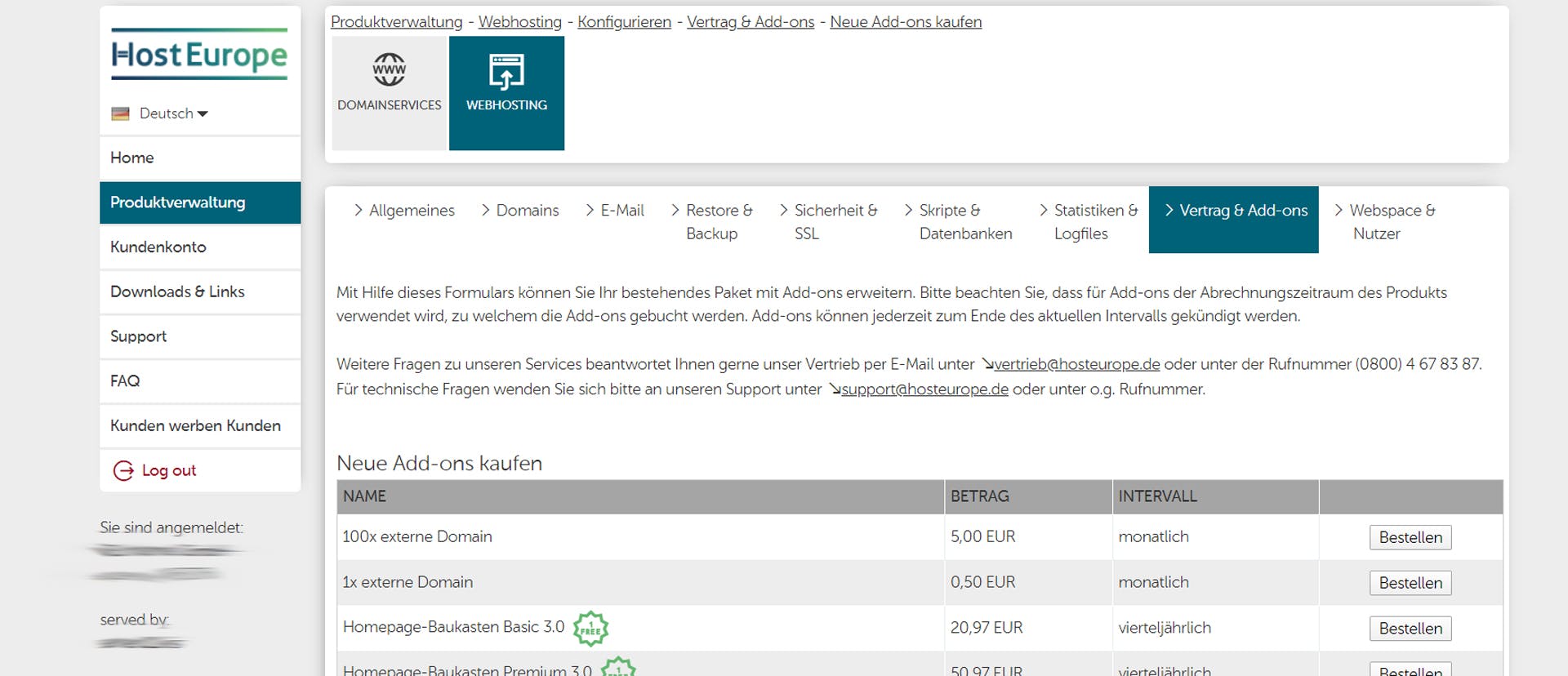1568x676 pixels.
Task: Click the vertrieb@hosteurope.de email link
Action: pyautogui.click(x=1076, y=364)
